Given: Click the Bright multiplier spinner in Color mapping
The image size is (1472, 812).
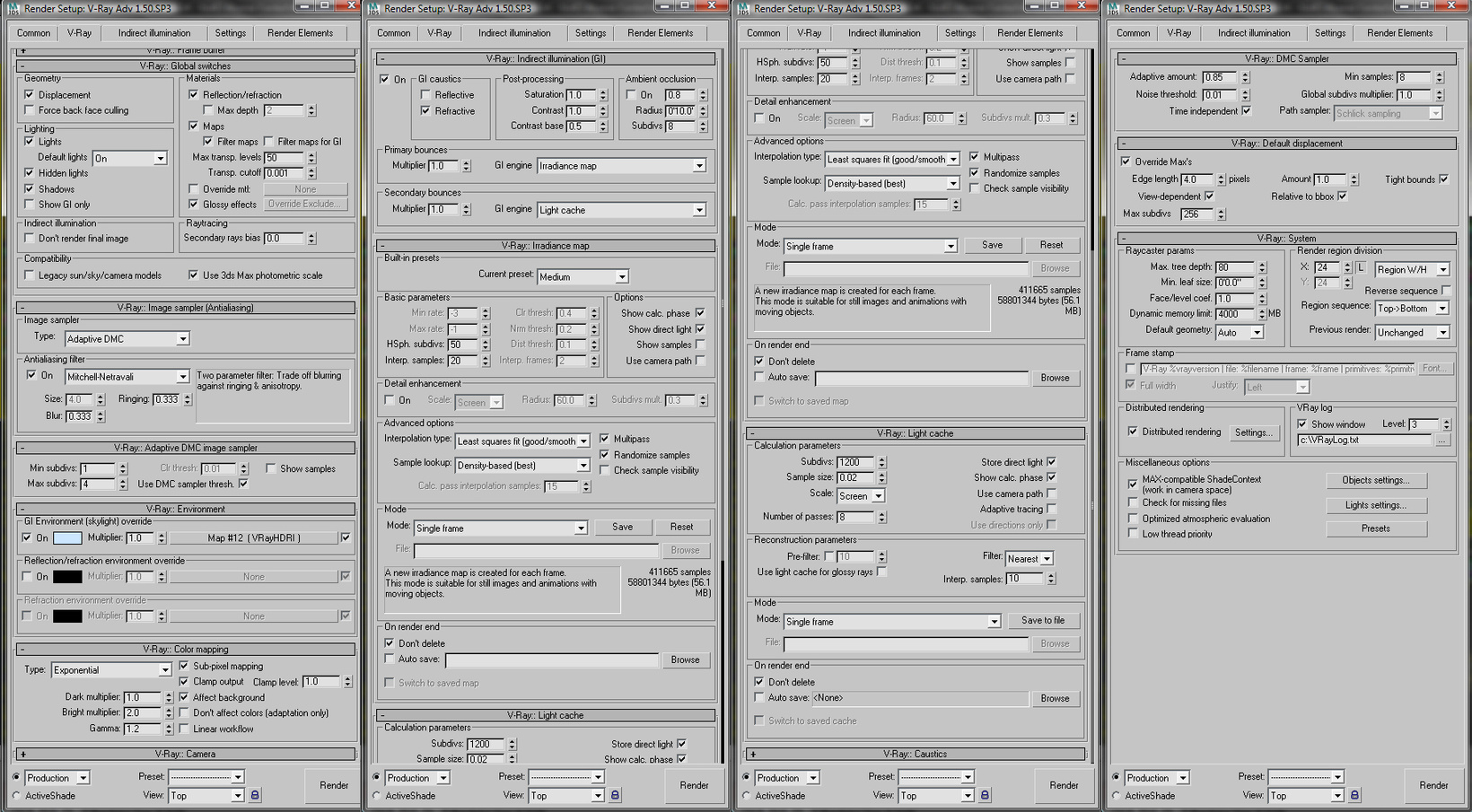Looking at the screenshot, I should coord(168,712).
